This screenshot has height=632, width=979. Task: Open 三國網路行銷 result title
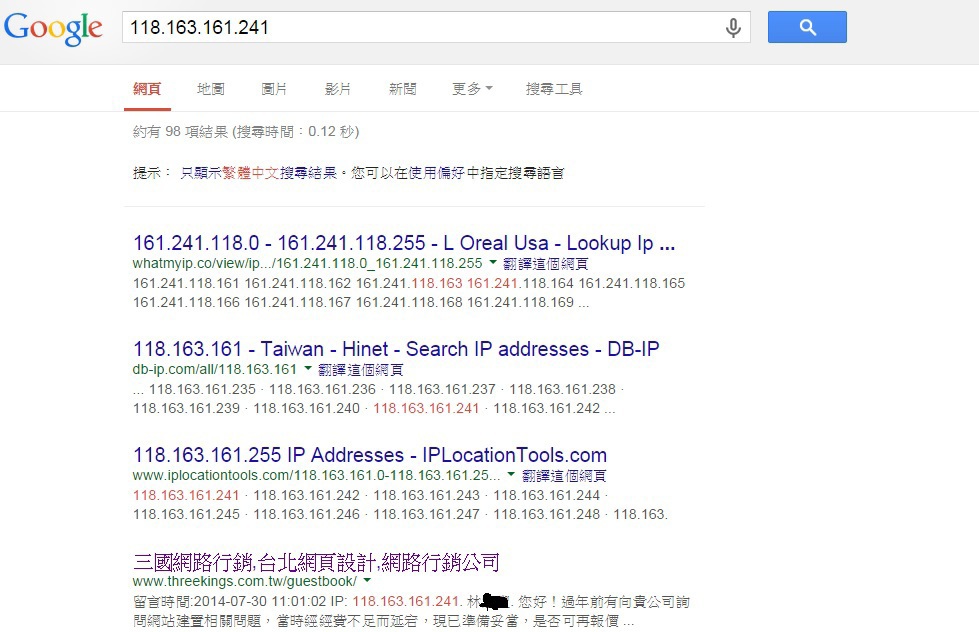[x=316, y=562]
